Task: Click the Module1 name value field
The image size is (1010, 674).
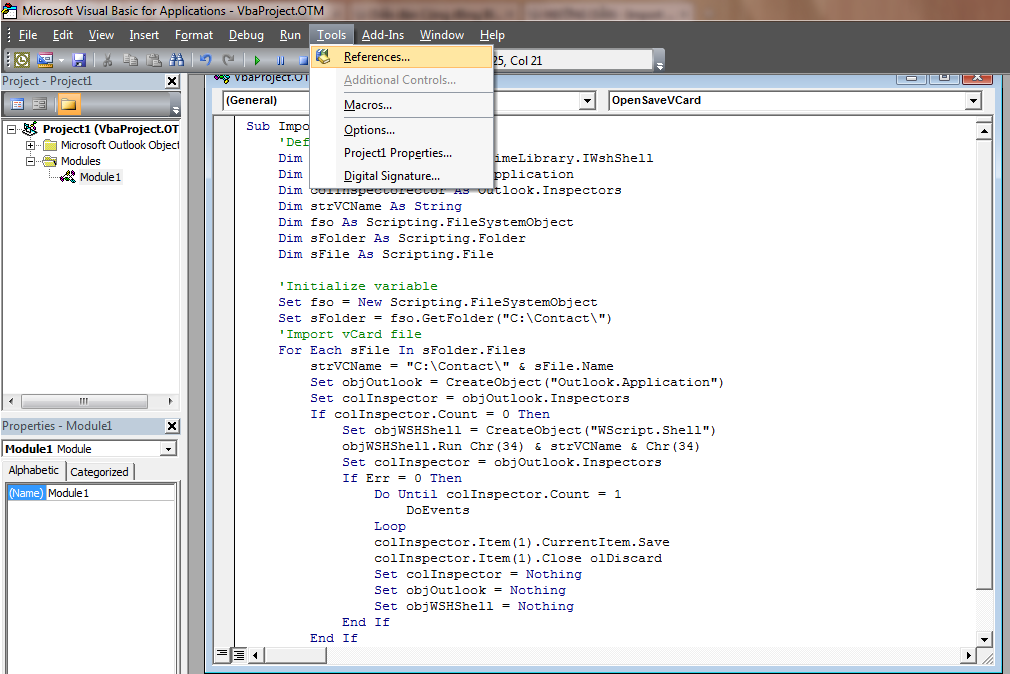Action: click(x=110, y=493)
